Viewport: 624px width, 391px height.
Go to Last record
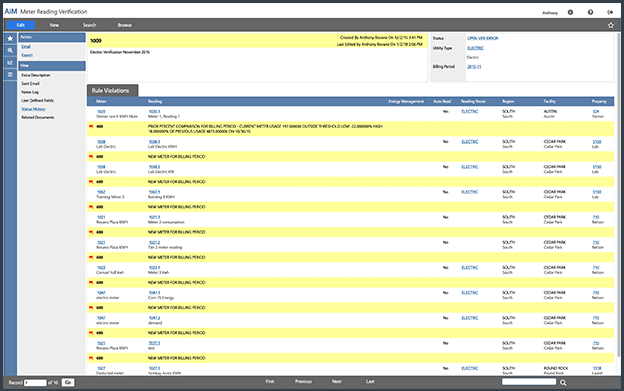pyautogui.click(x=370, y=381)
